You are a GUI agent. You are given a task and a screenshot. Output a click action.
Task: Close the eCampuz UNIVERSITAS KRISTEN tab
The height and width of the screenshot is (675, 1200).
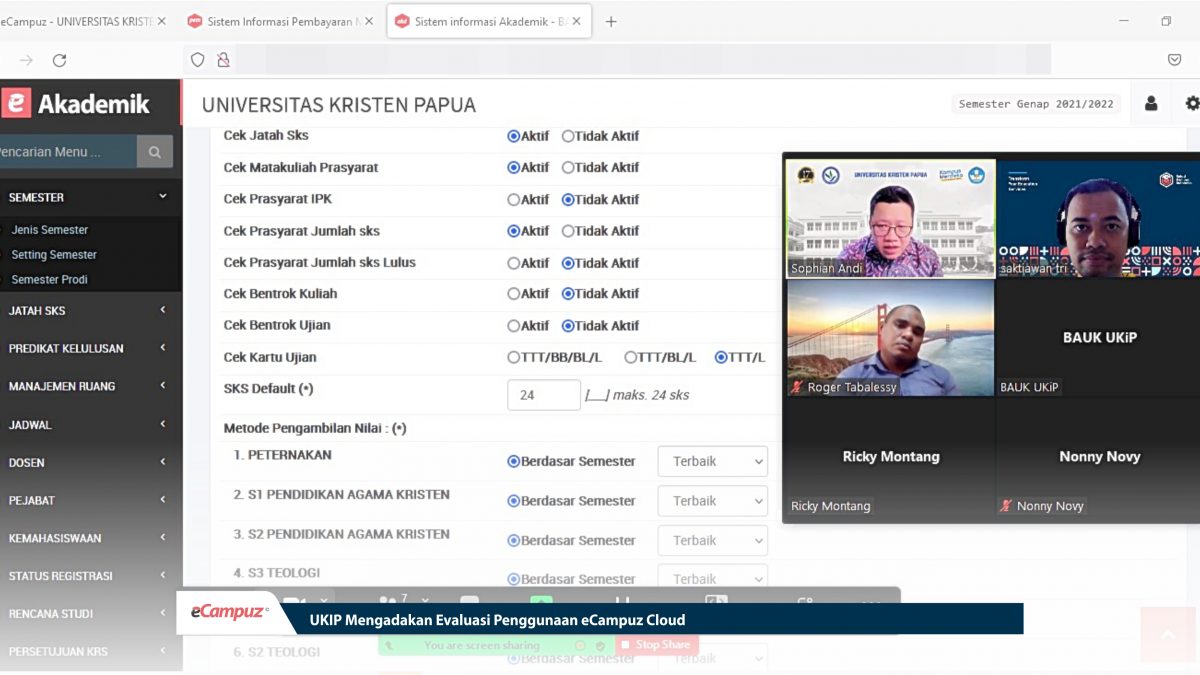[162, 21]
